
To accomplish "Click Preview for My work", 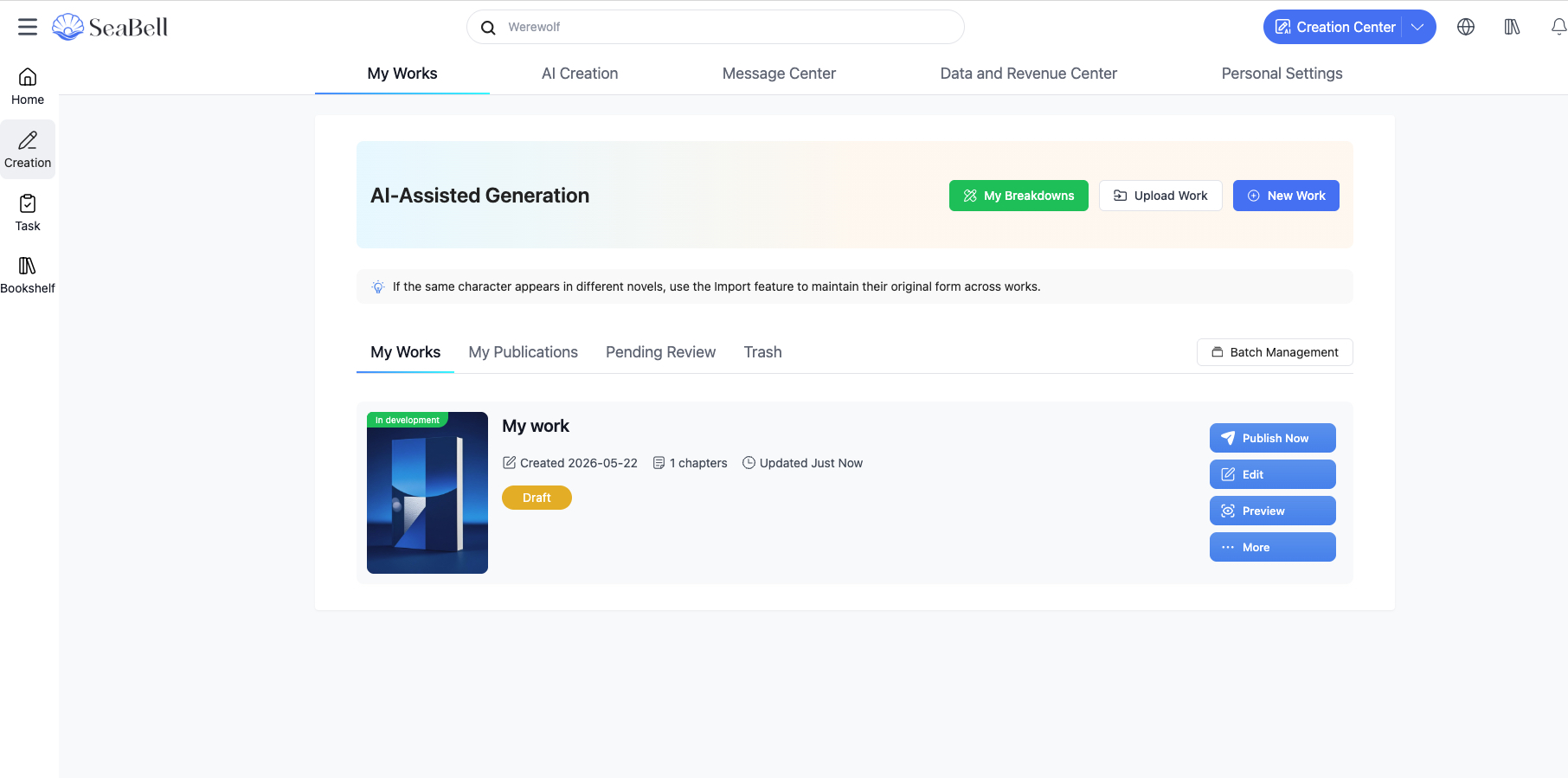I will [1273, 511].
